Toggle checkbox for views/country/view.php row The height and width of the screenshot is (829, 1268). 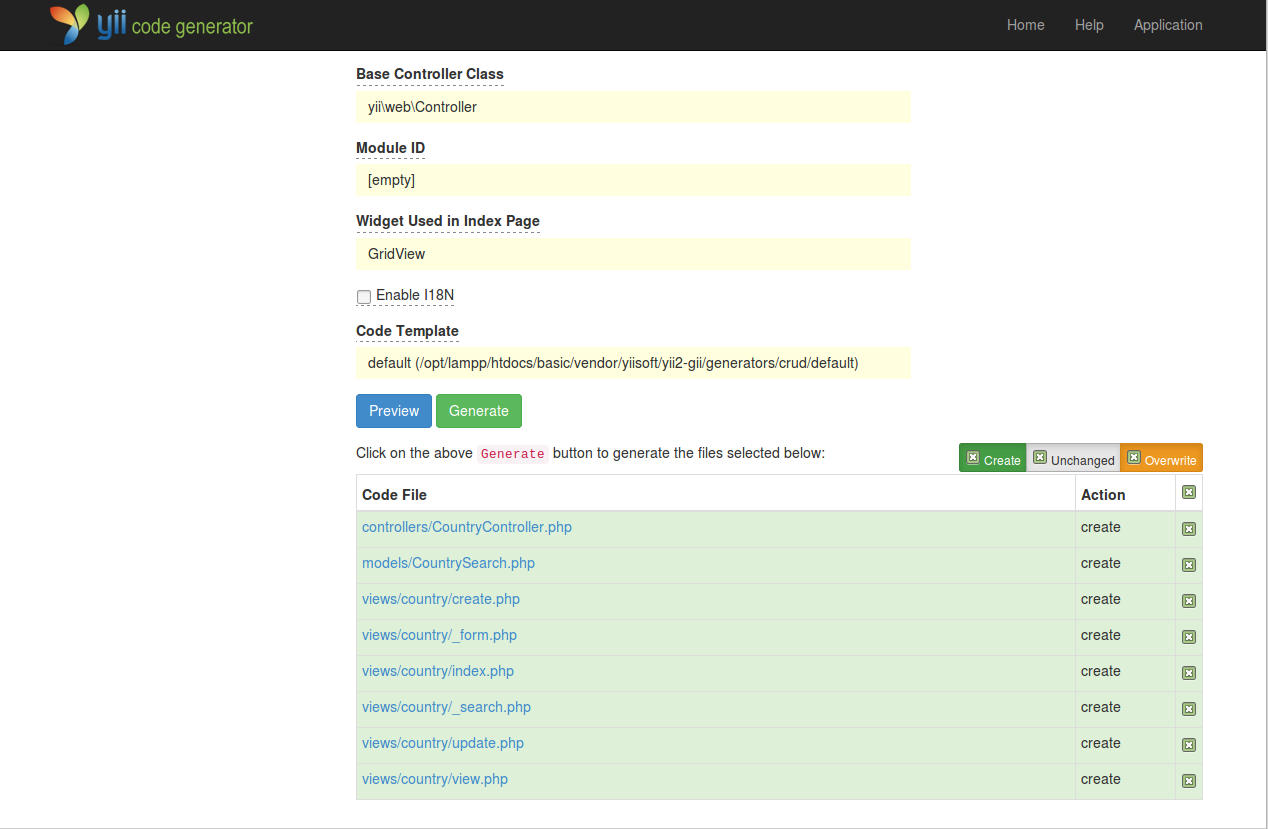(1189, 781)
